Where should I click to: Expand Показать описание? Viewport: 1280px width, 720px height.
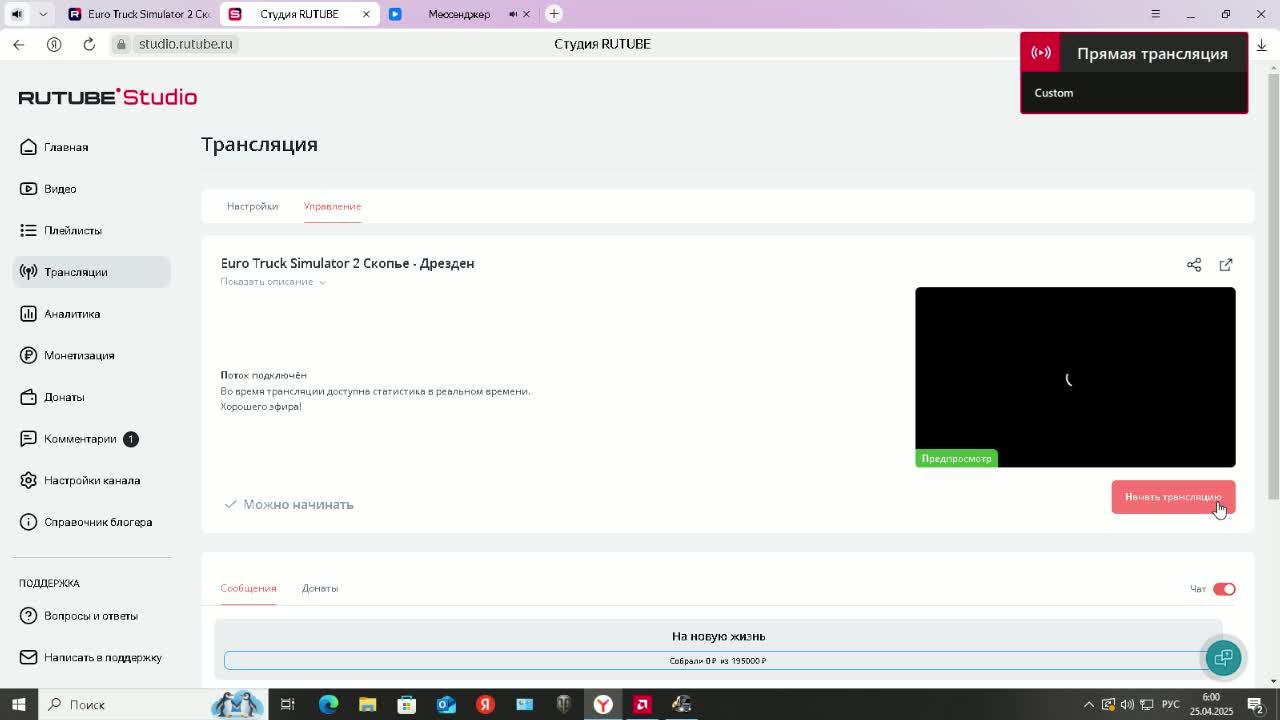[273, 282]
